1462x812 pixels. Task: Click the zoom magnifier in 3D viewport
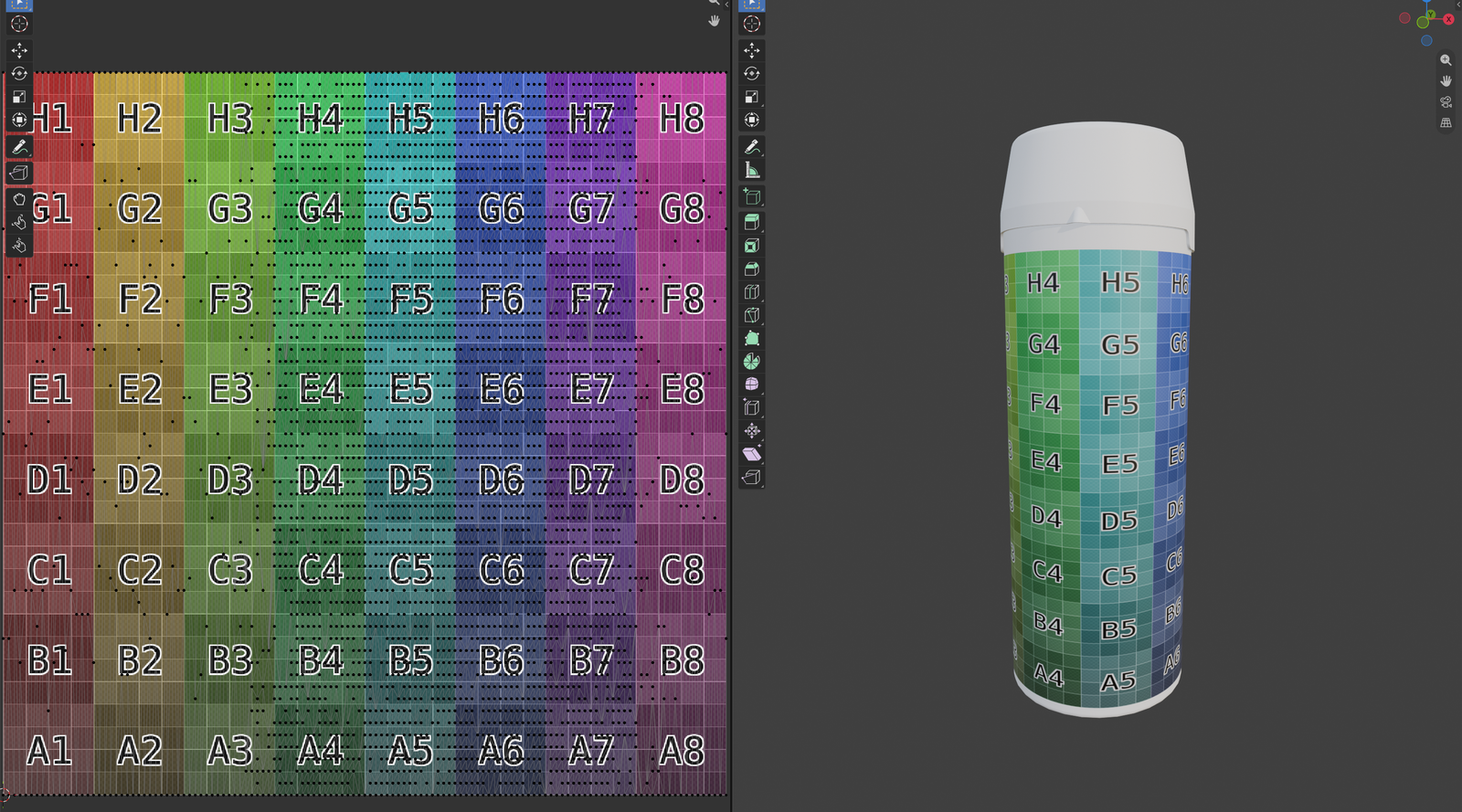(x=1446, y=60)
